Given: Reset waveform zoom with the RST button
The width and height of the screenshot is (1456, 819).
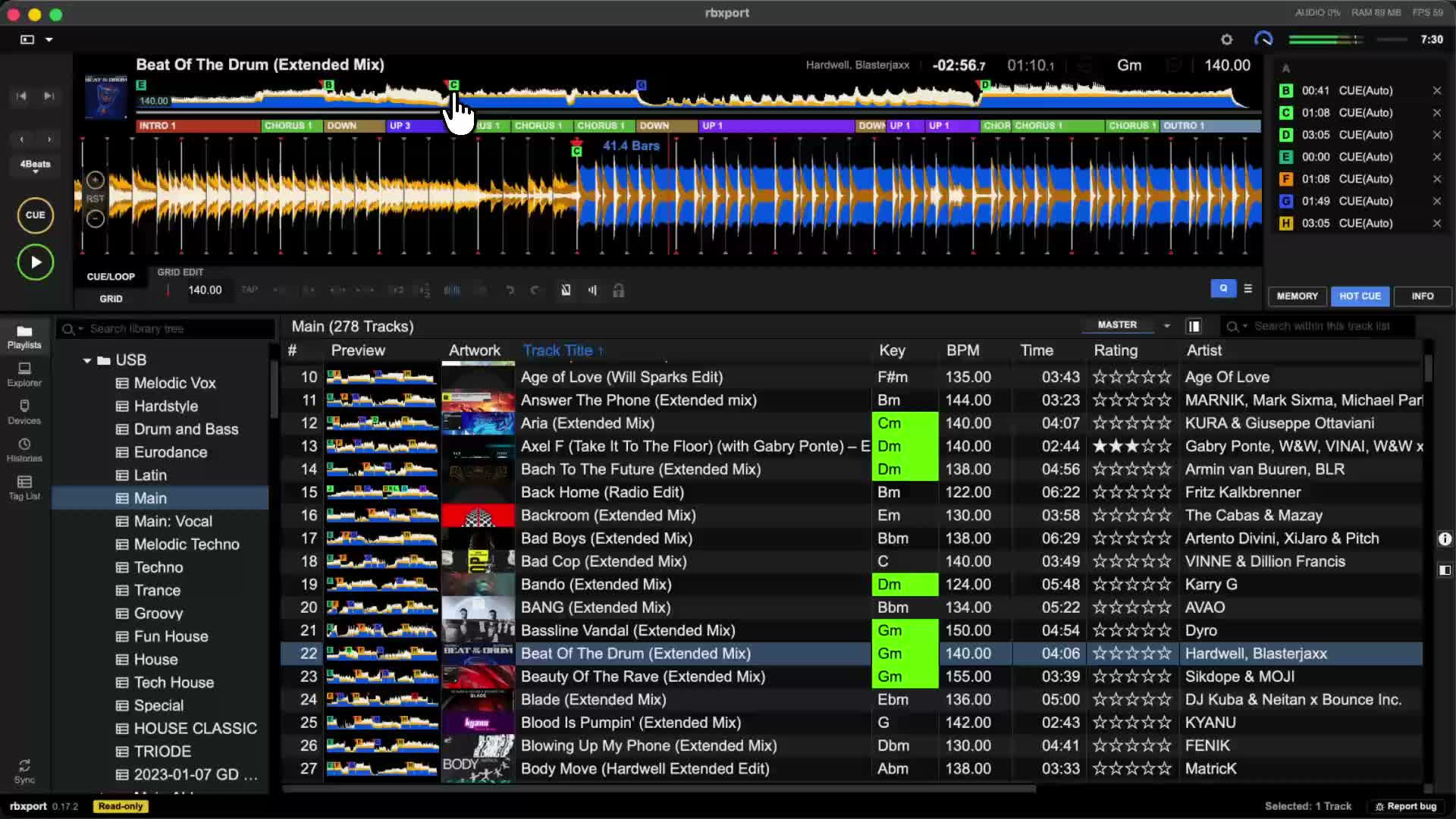Looking at the screenshot, I should point(95,199).
